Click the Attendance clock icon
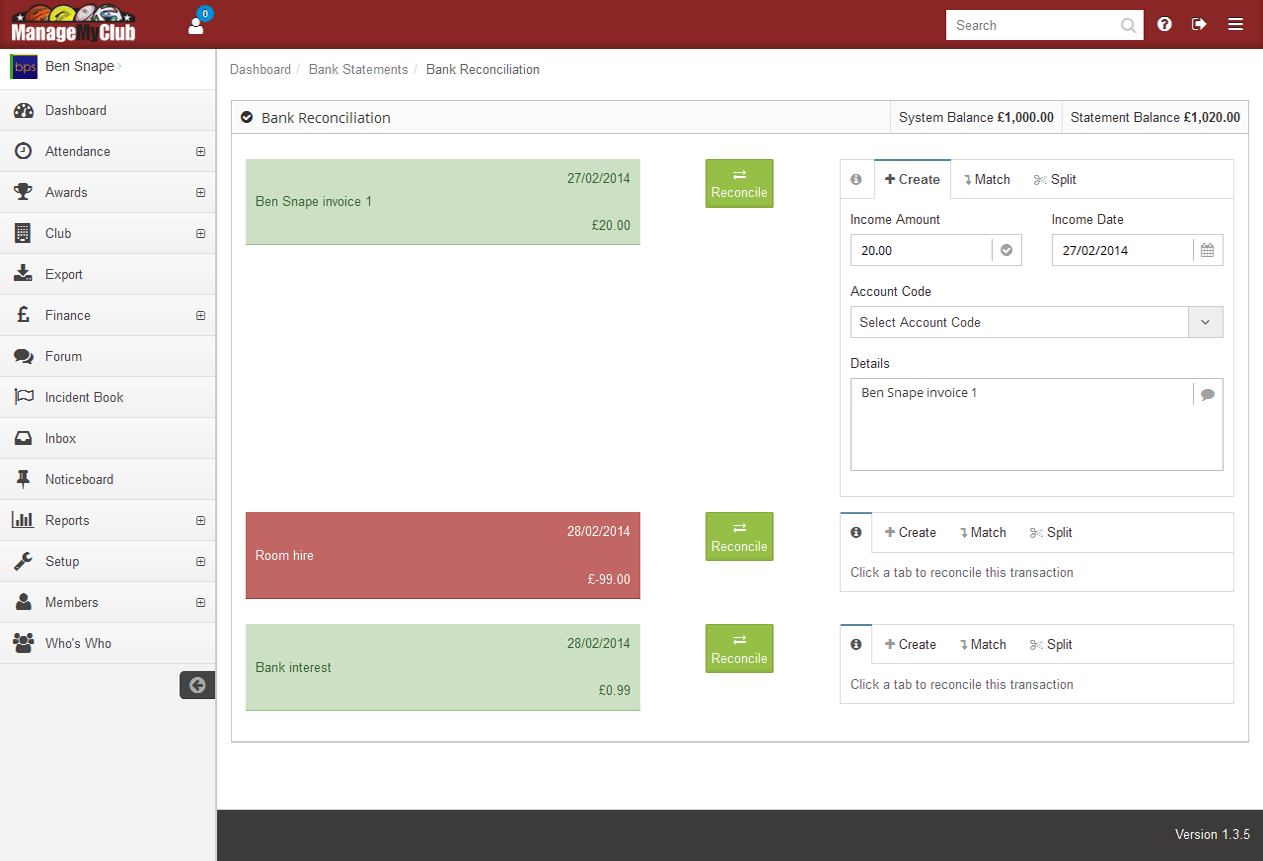The width and height of the screenshot is (1263, 861). point(23,151)
